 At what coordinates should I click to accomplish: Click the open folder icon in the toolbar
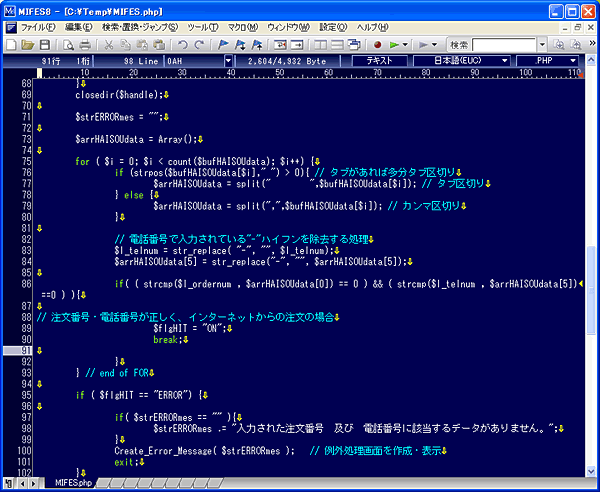point(28,45)
